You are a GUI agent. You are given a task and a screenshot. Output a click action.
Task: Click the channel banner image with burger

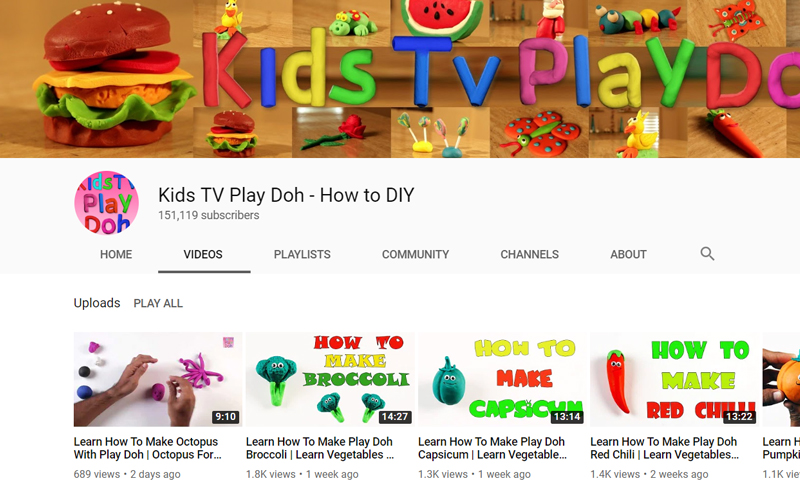coord(400,79)
